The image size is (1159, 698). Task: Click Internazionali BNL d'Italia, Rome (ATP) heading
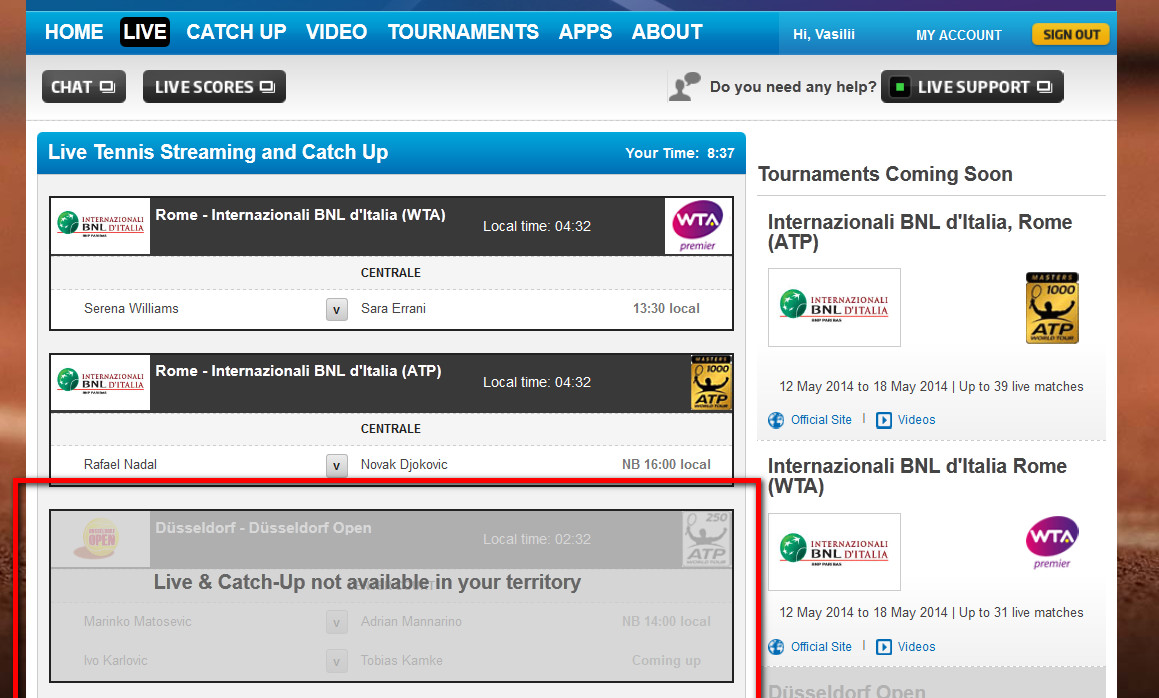920,231
